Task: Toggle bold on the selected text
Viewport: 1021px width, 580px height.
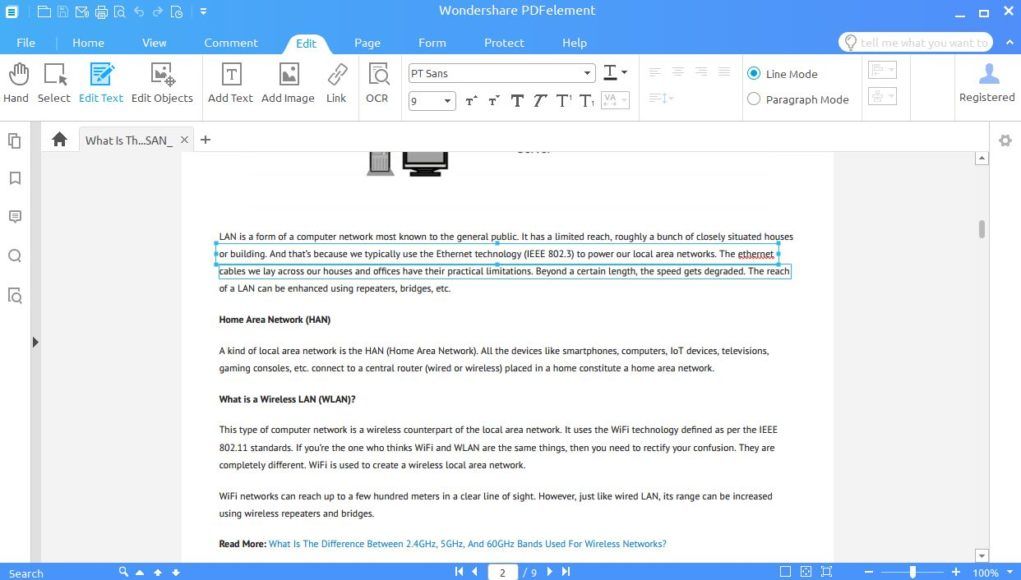Action: point(517,101)
